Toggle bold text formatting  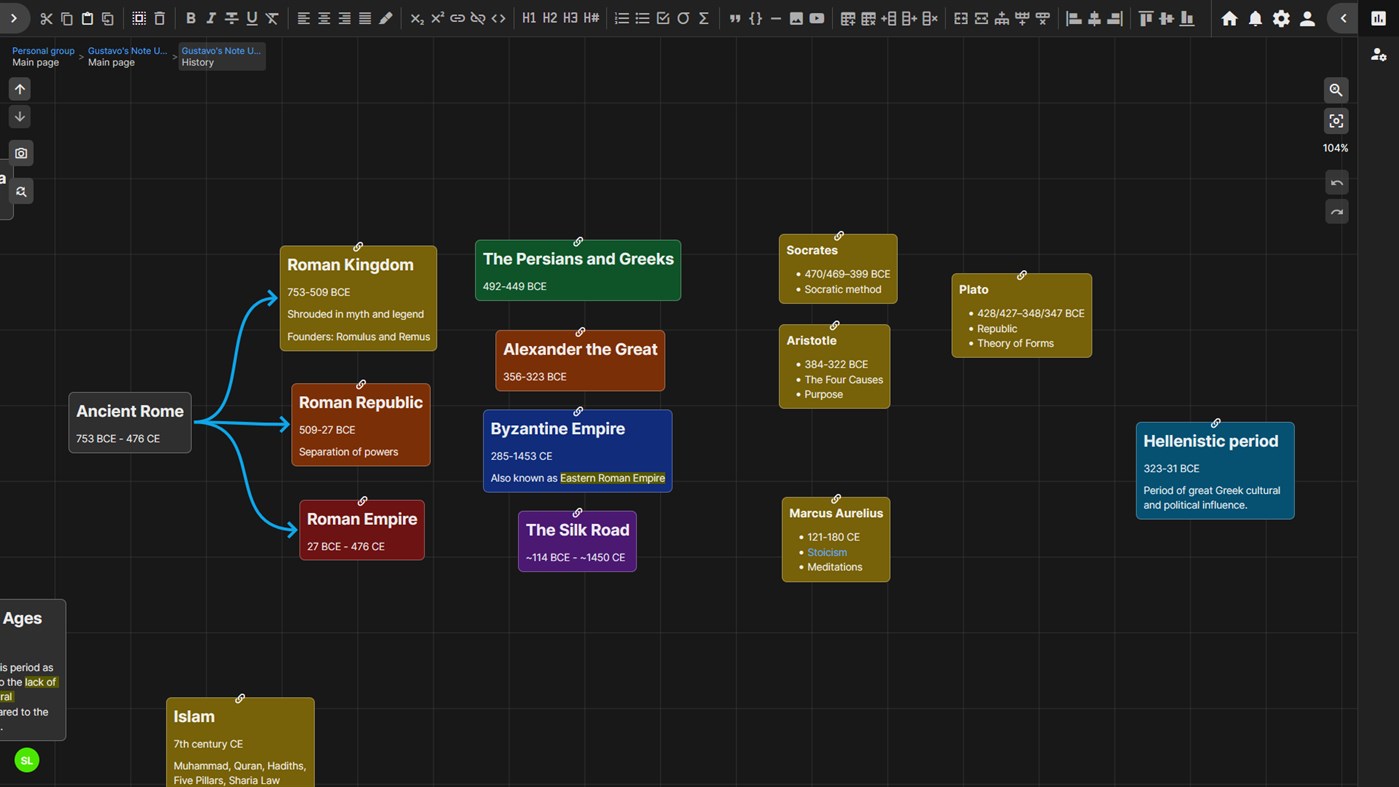[190, 17]
